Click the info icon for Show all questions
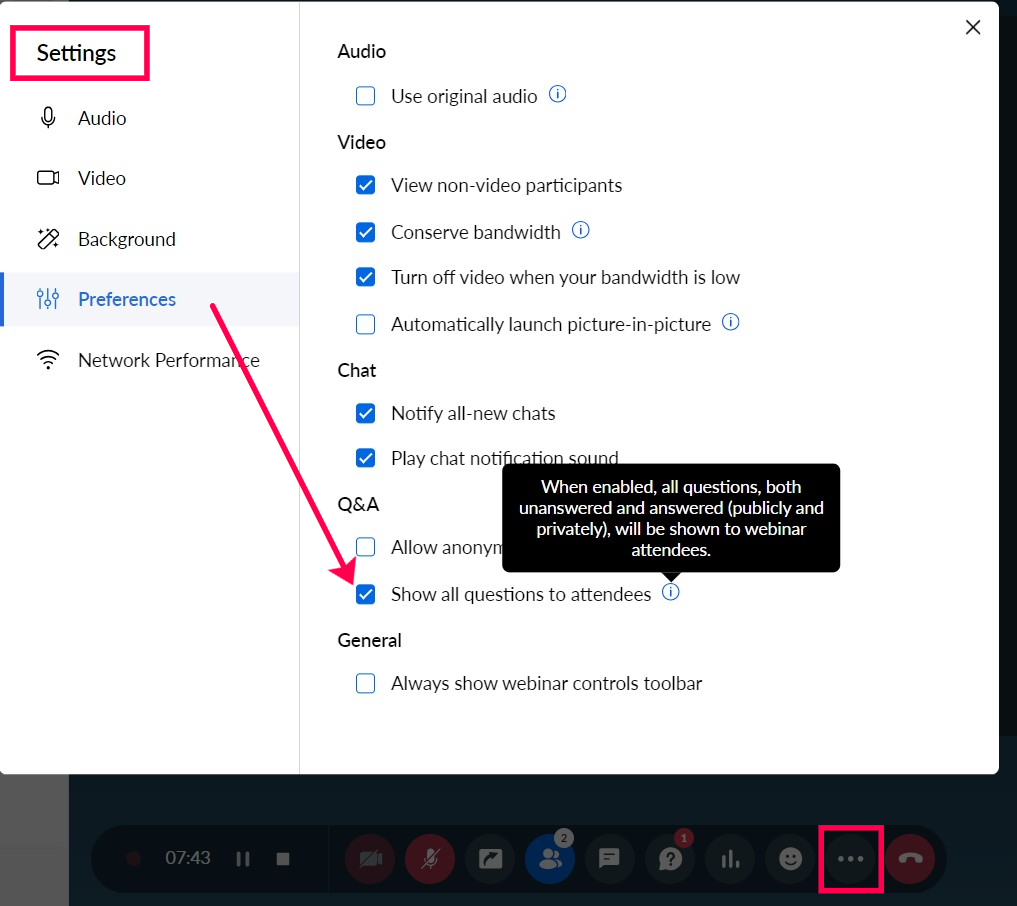Image resolution: width=1017 pixels, height=906 pixels. click(x=671, y=592)
